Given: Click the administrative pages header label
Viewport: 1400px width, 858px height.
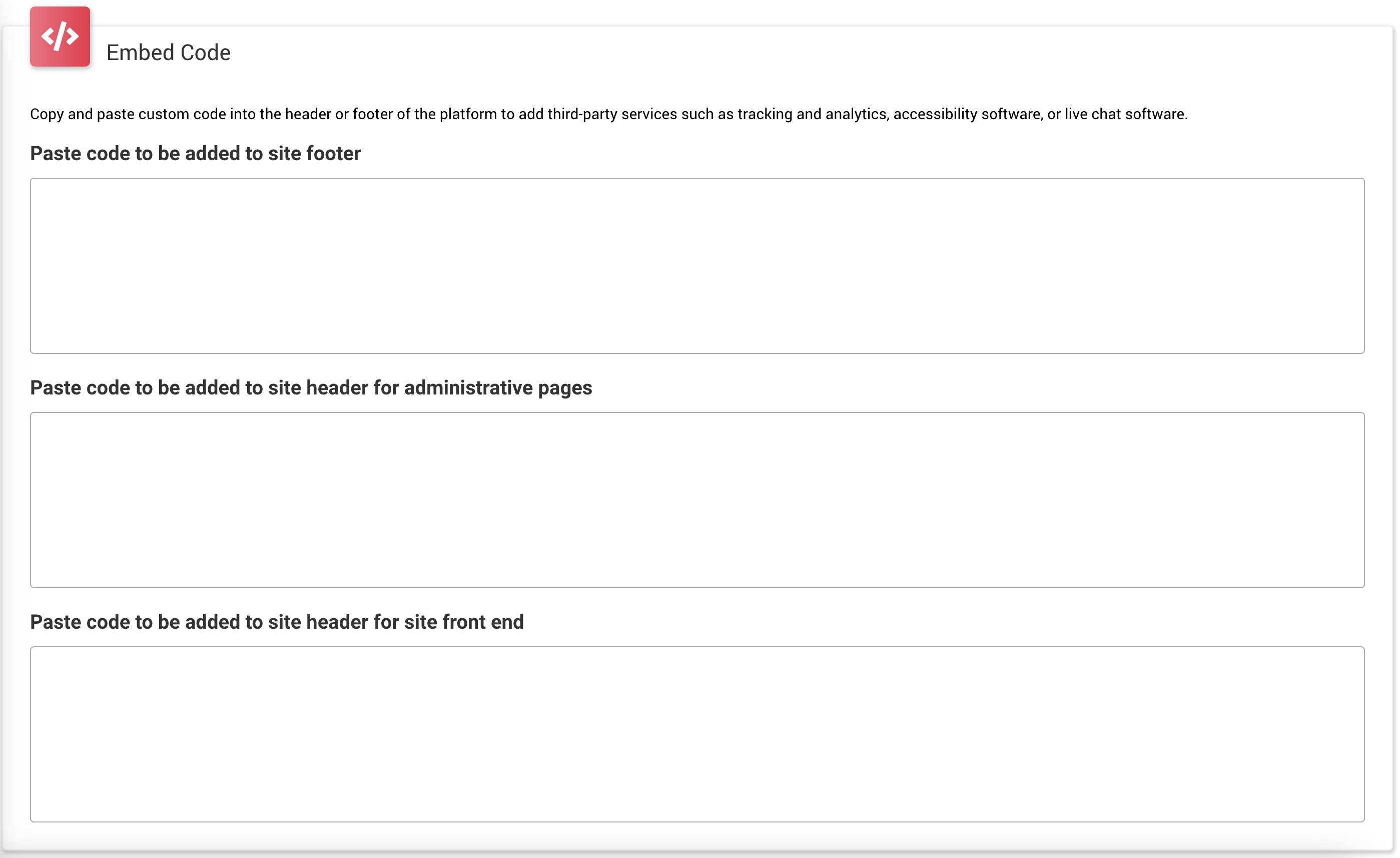Looking at the screenshot, I should 311,388.
